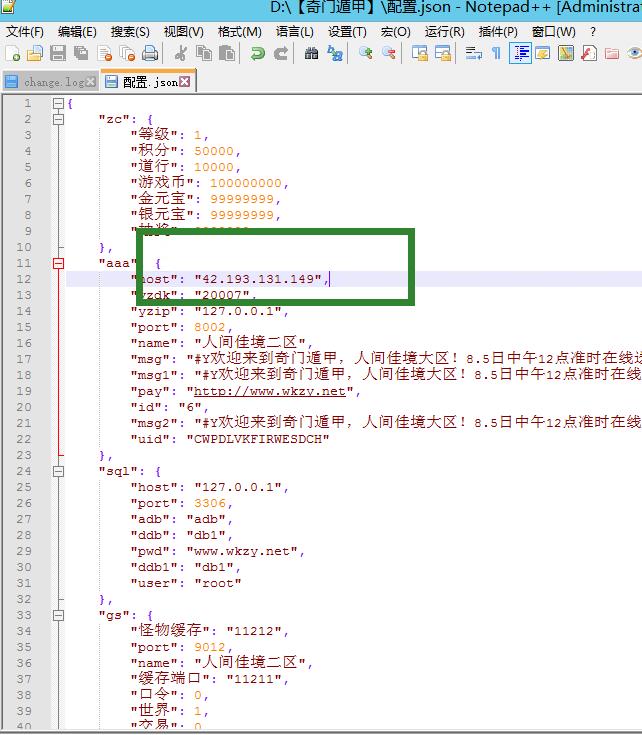Toggle the indent guide toolbar button
The image size is (642, 735).
point(520,54)
